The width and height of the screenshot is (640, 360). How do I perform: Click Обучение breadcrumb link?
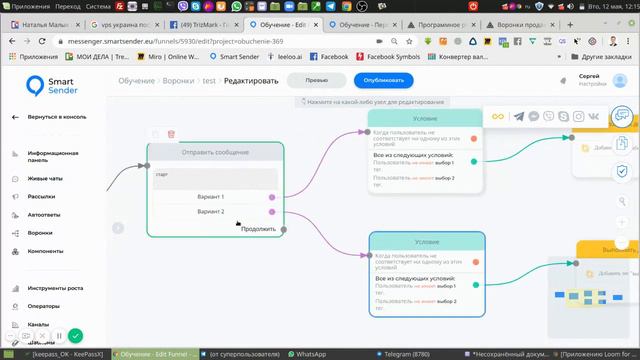click(x=136, y=81)
